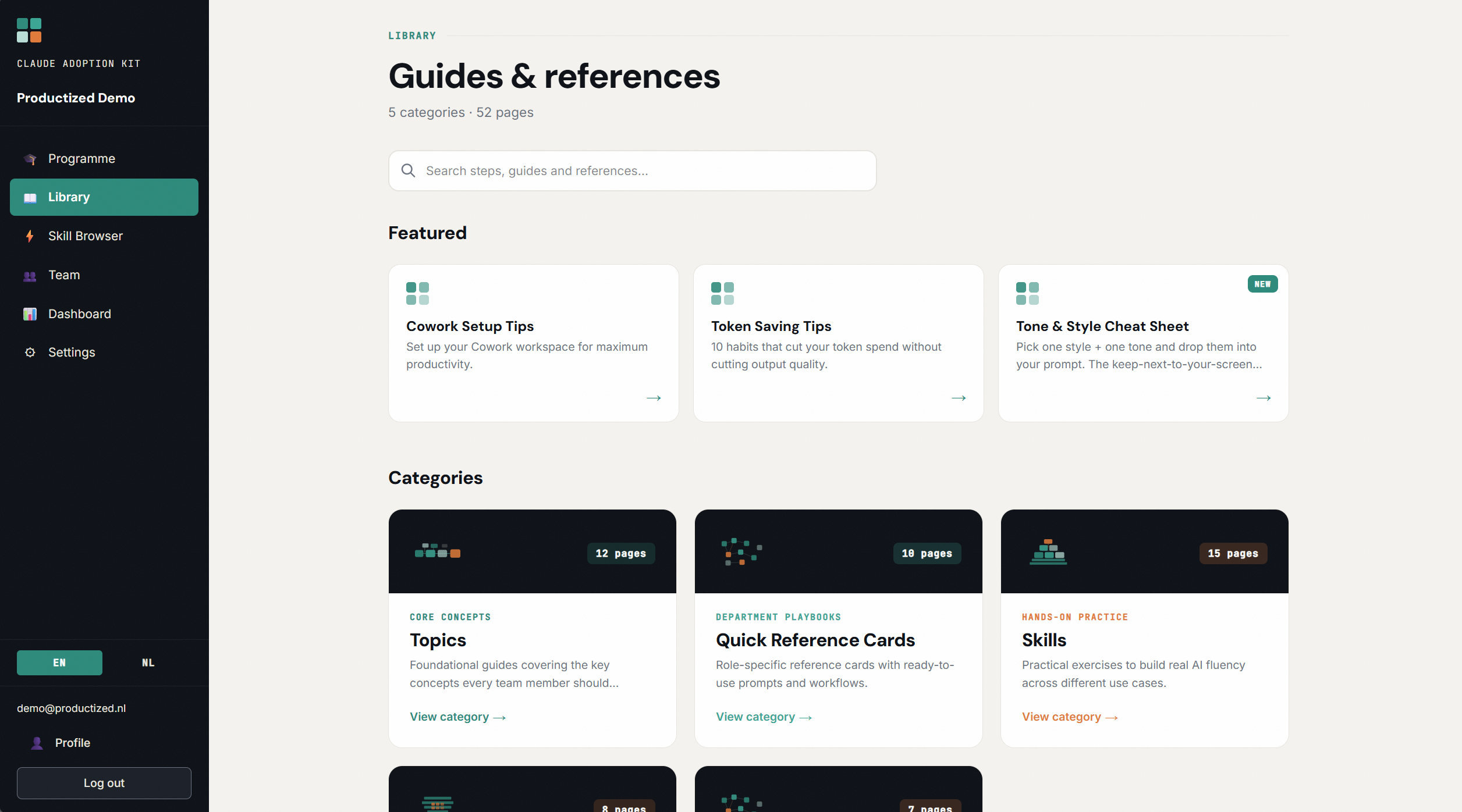This screenshot has width=1462, height=812.
Task: Click the '5 categories · 52 pages' text
Action: click(461, 112)
